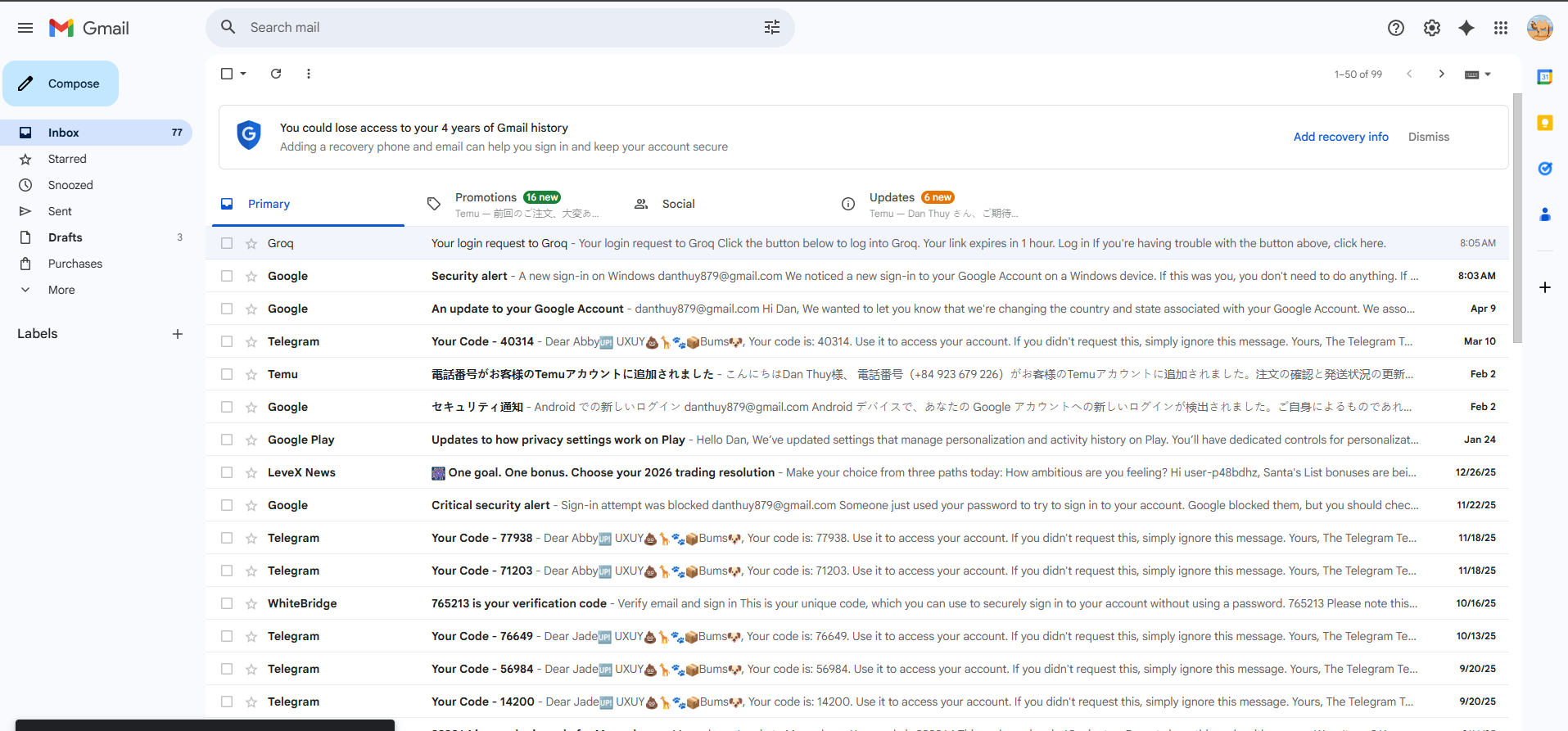The height and width of the screenshot is (731, 1568).
Task: Click the magnifier search icon
Action: tap(228, 28)
